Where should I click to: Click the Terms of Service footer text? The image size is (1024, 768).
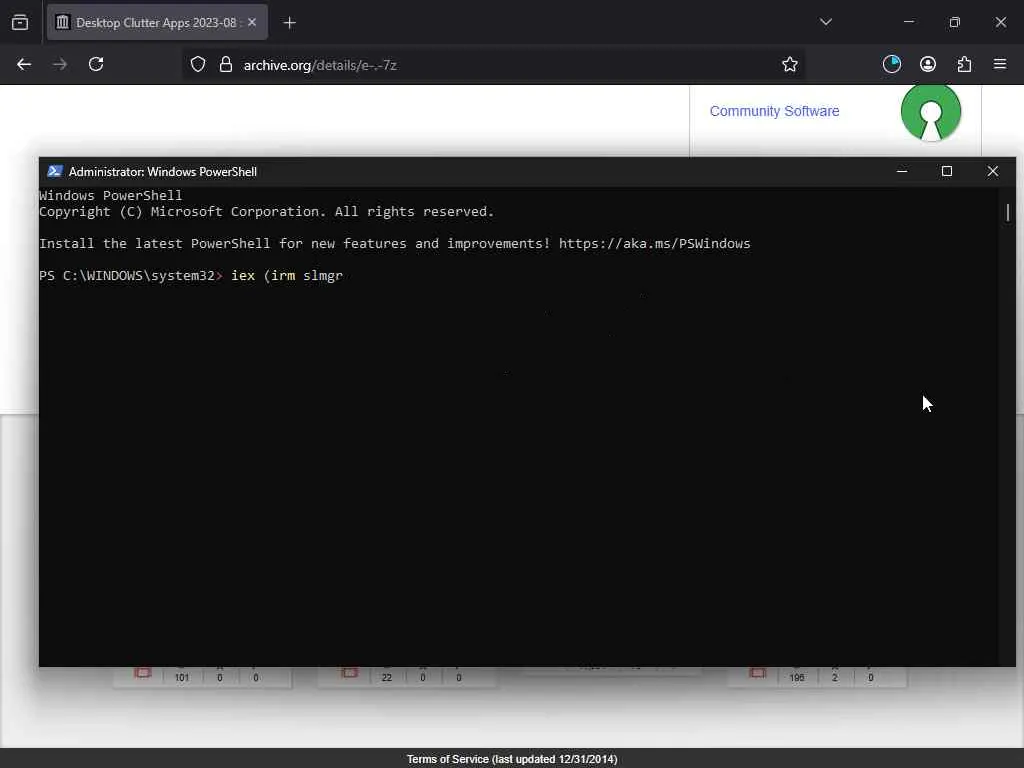512,759
